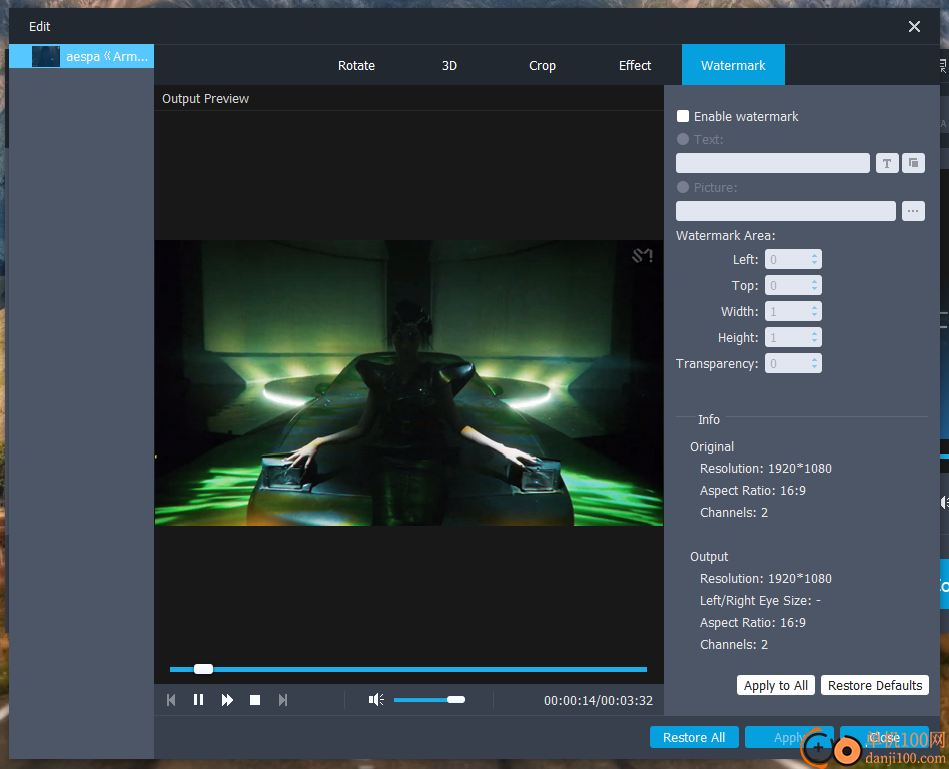Screen dimensions: 949x769
Task: Increase the Left value stepper
Action: pyautogui.click(x=815, y=255)
